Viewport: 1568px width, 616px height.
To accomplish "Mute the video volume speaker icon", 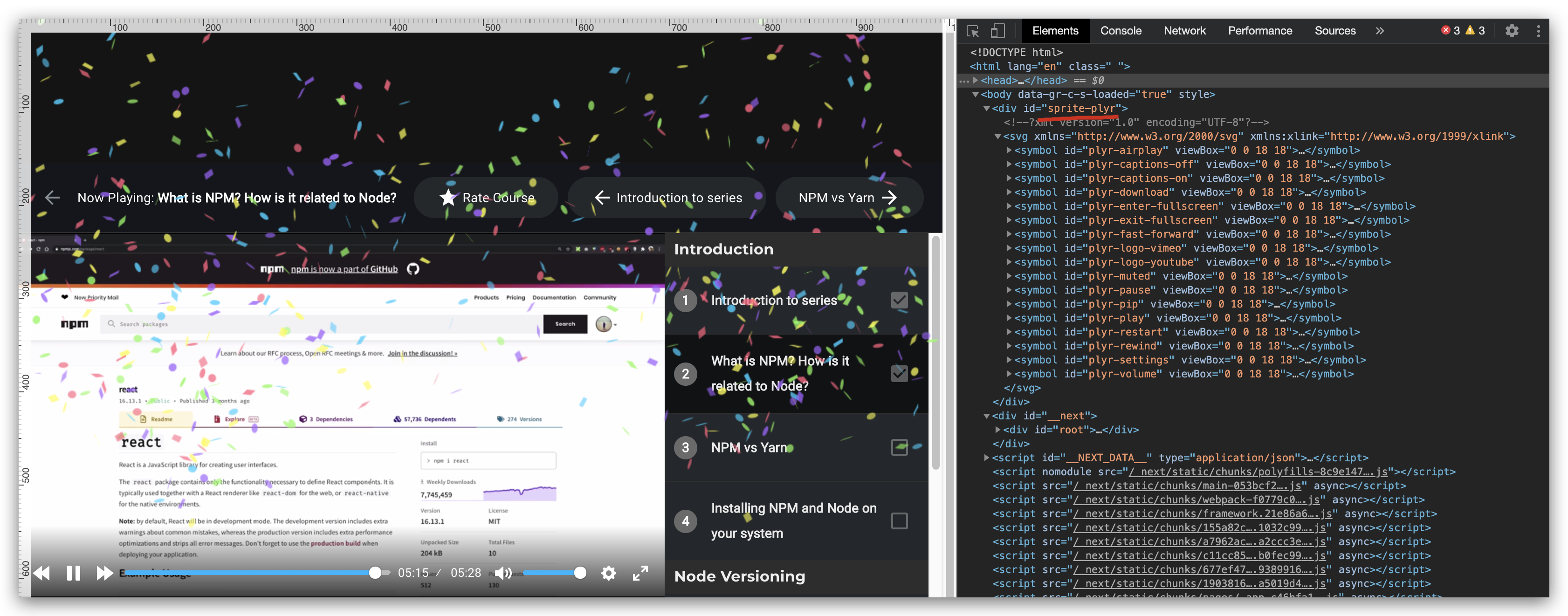I will (x=503, y=573).
